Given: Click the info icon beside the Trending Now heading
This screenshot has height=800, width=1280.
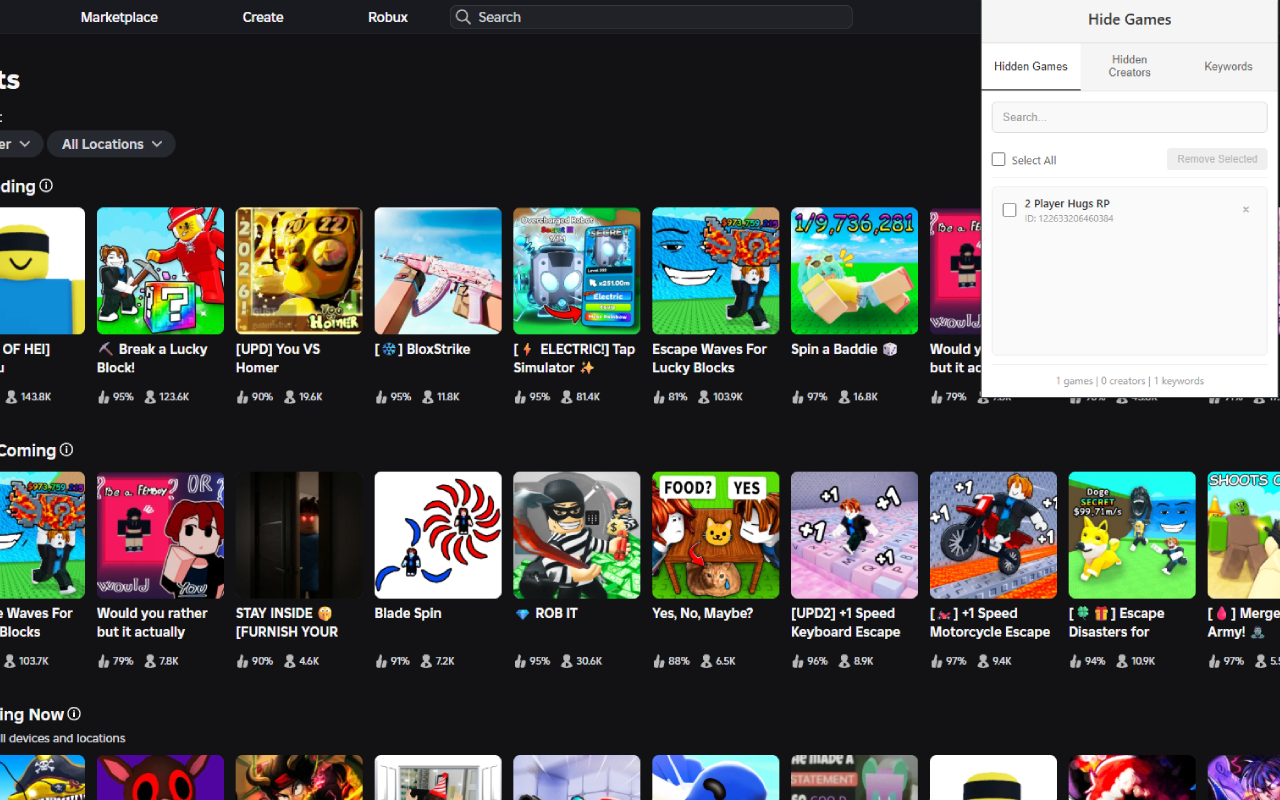Looking at the screenshot, I should (x=74, y=714).
